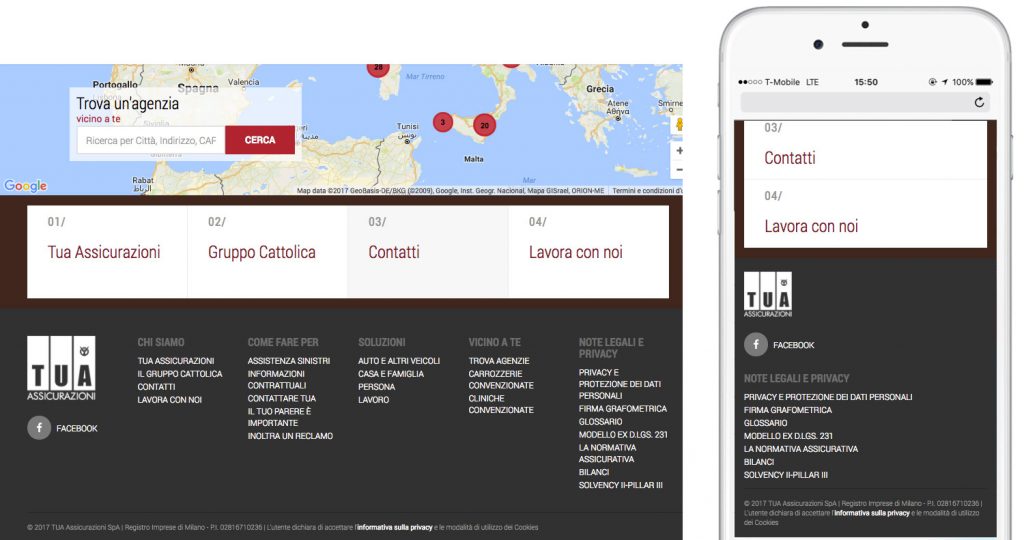
Task: Click the Street View pegman on map
Action: pyautogui.click(x=679, y=124)
